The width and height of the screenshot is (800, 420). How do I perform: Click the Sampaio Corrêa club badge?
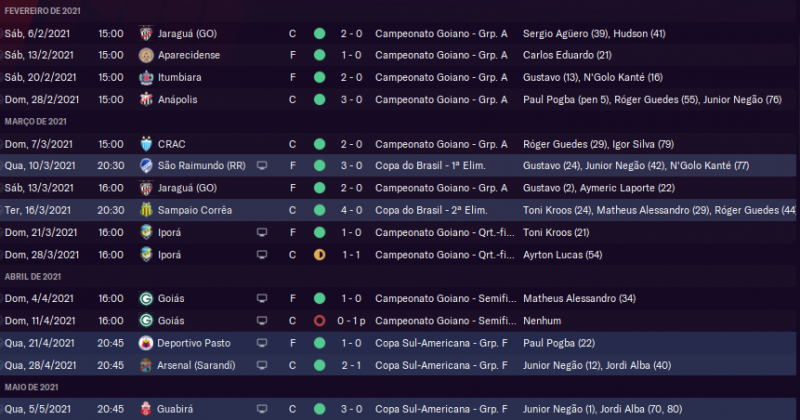(147, 210)
